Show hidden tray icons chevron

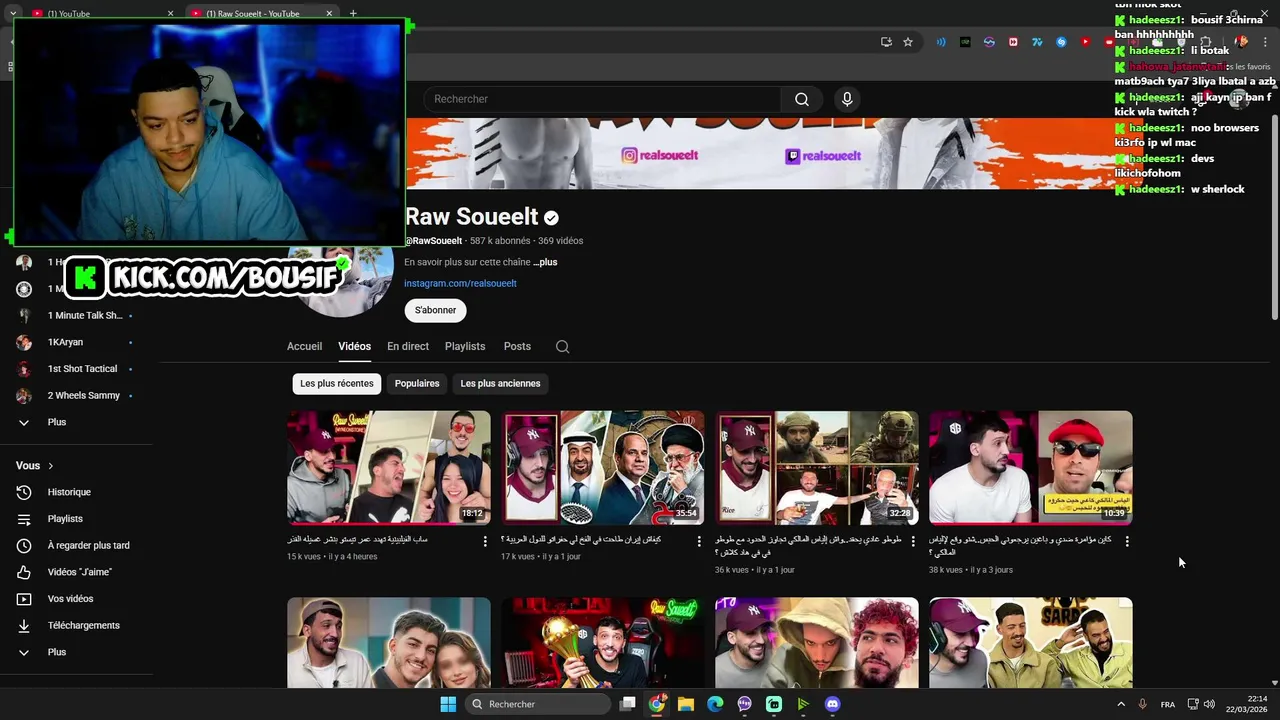coord(1120,704)
